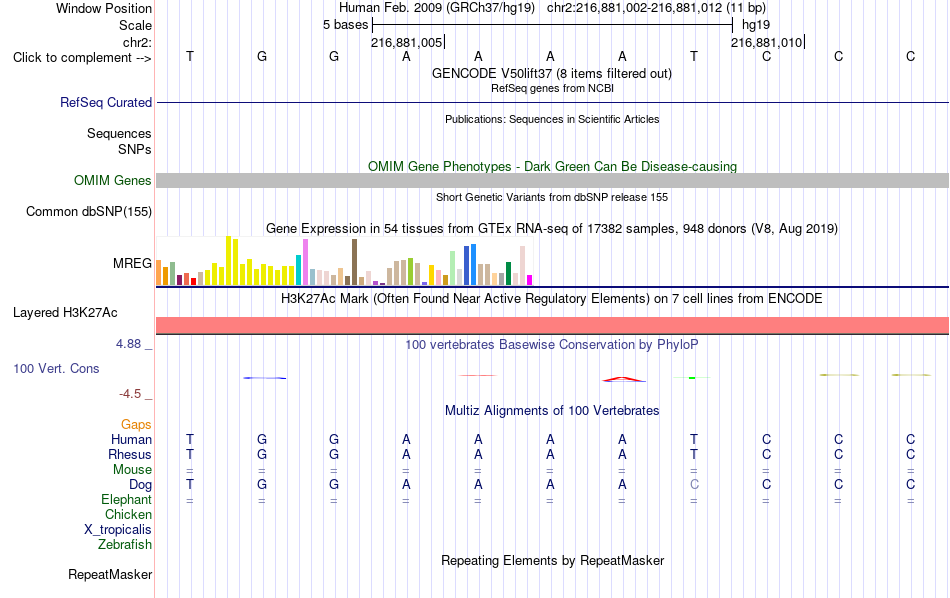Click the -4.5 PhyloP lower scale value
Viewport: 950px width, 598px height.
(x=130, y=394)
